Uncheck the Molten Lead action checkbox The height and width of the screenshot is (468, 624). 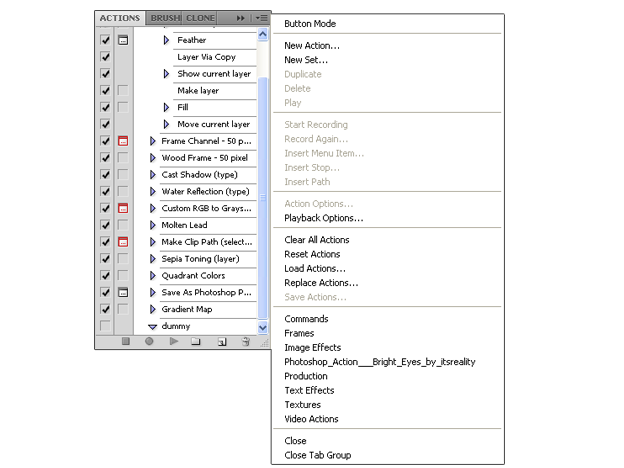coord(105,225)
